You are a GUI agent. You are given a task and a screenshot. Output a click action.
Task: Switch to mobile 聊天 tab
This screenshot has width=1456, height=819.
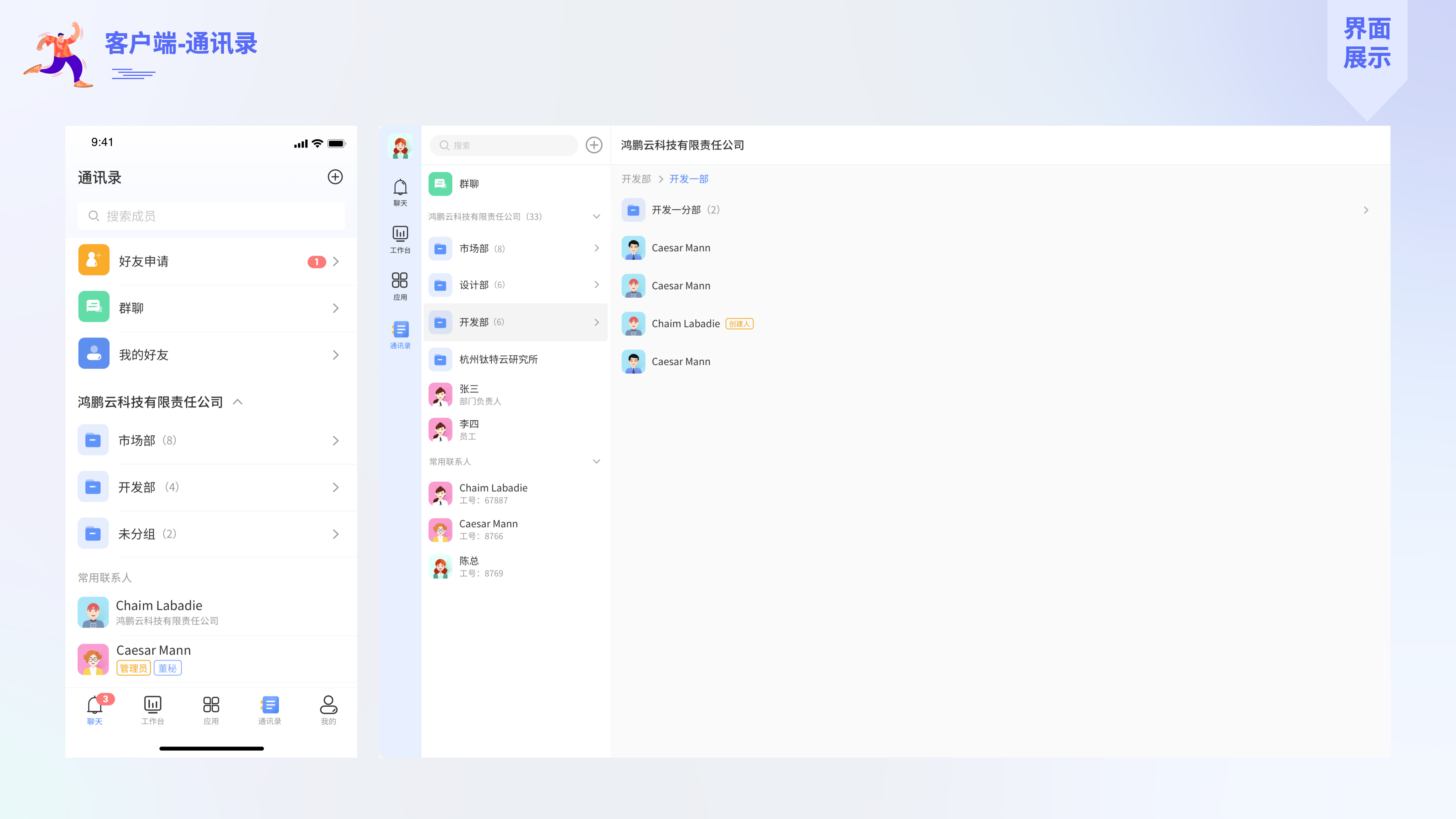[x=95, y=710]
